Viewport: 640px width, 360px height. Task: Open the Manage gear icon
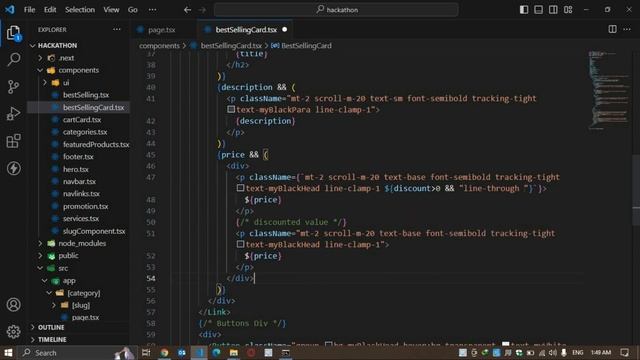[13, 331]
